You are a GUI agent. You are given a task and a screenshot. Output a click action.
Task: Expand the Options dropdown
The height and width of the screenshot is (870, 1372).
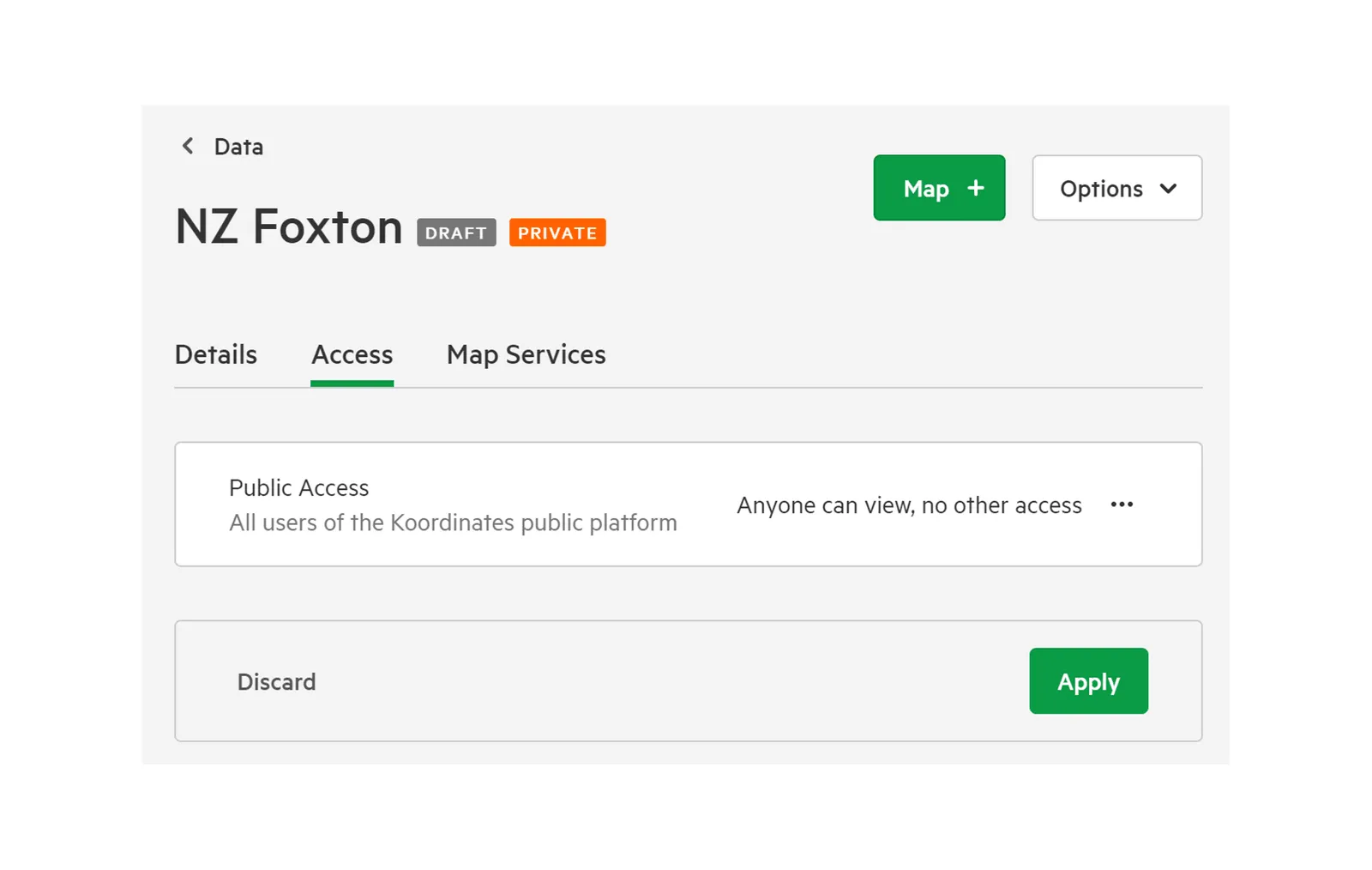[x=1116, y=188]
